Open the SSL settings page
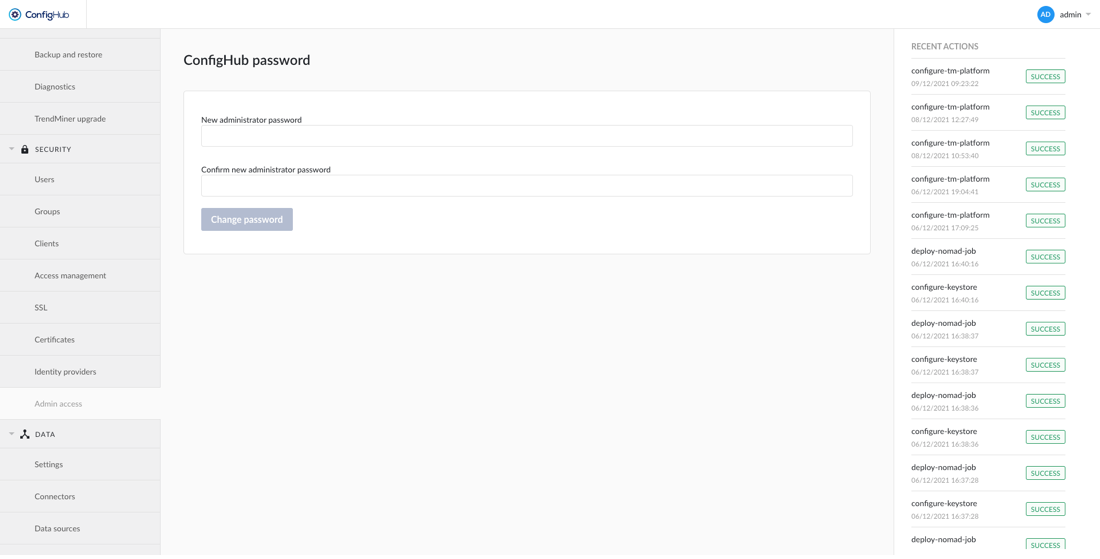1100x559 pixels. click(x=41, y=308)
